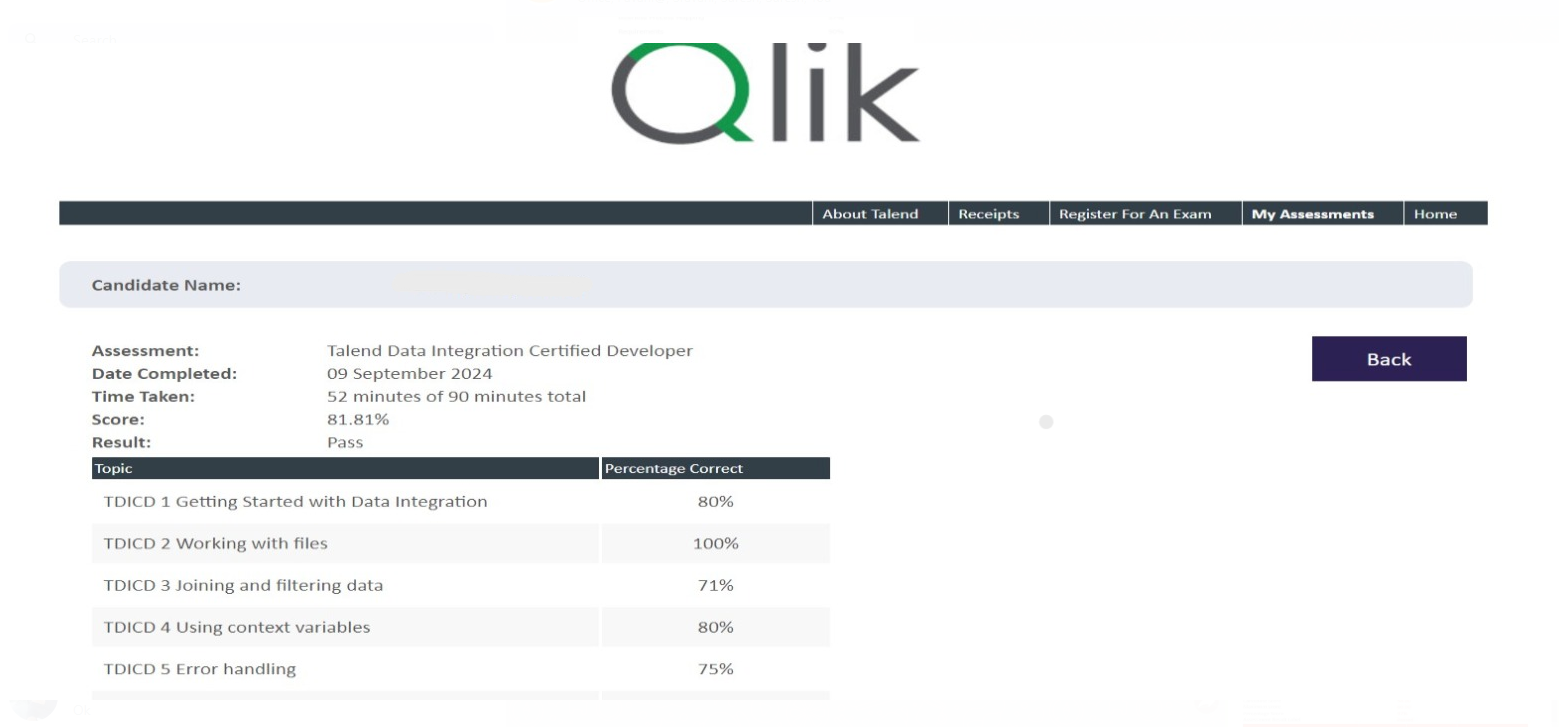Select '52 minutes of 90 minutes total'
Image resolution: width=1559 pixels, height=727 pixels.
[x=456, y=397]
